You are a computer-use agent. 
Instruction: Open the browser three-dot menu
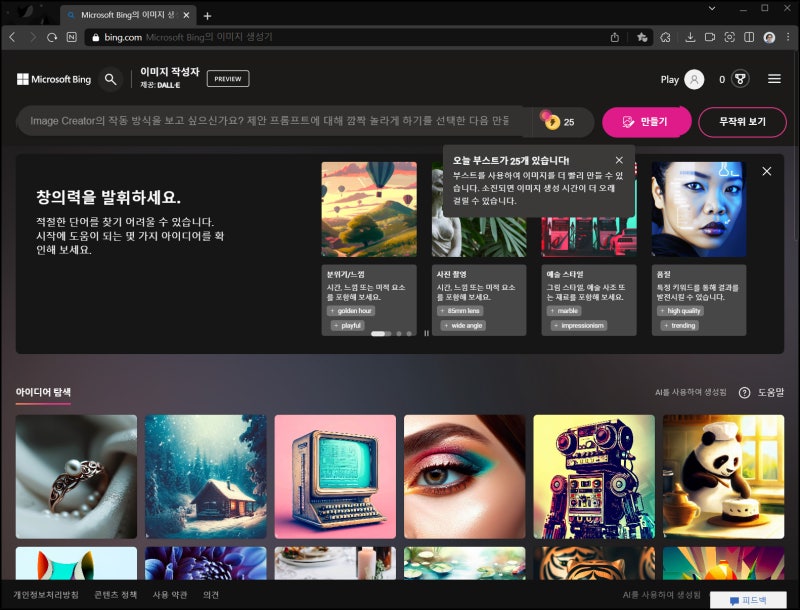789,37
